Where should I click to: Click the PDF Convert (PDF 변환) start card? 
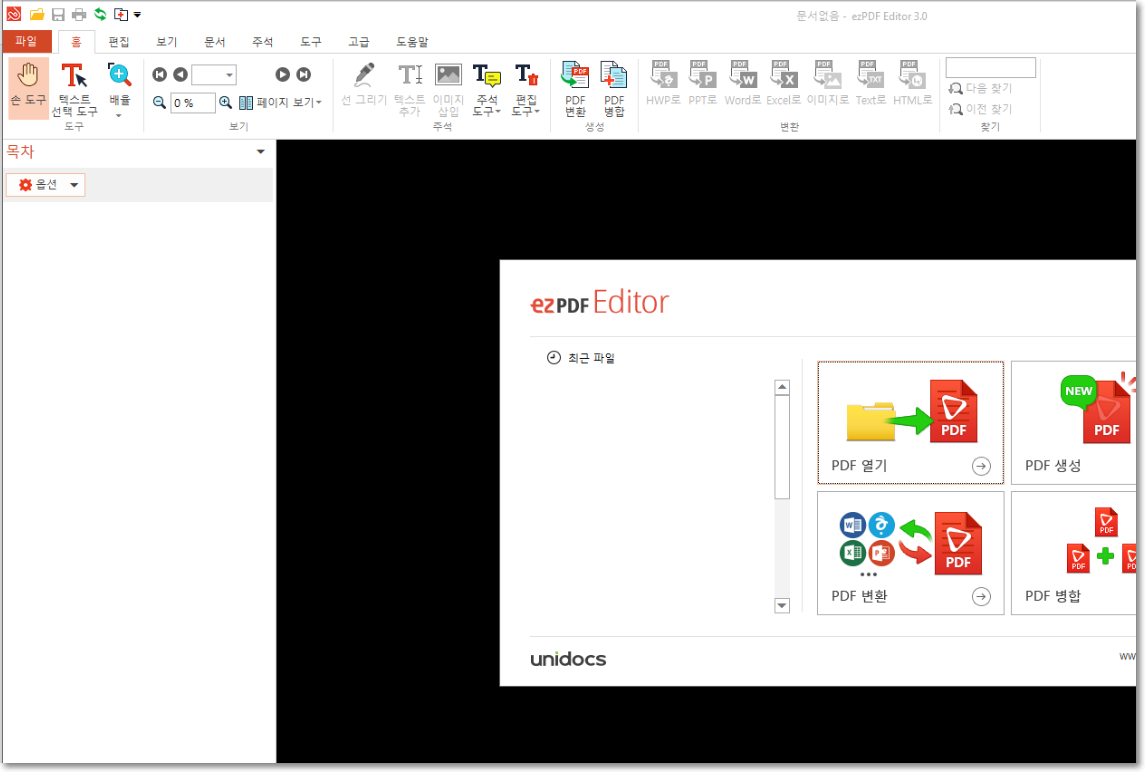point(911,553)
